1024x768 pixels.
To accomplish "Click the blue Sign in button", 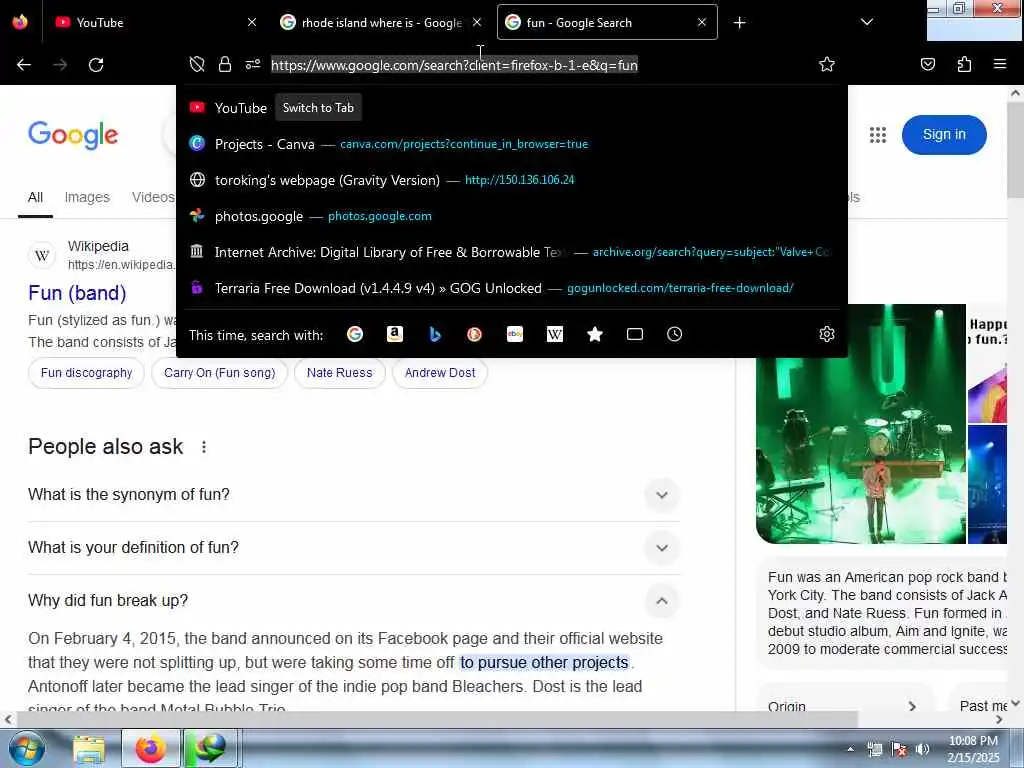I will point(944,135).
